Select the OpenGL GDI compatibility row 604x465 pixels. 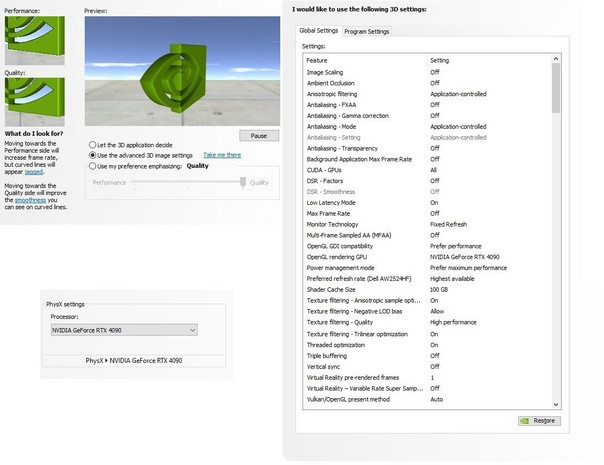pos(428,246)
